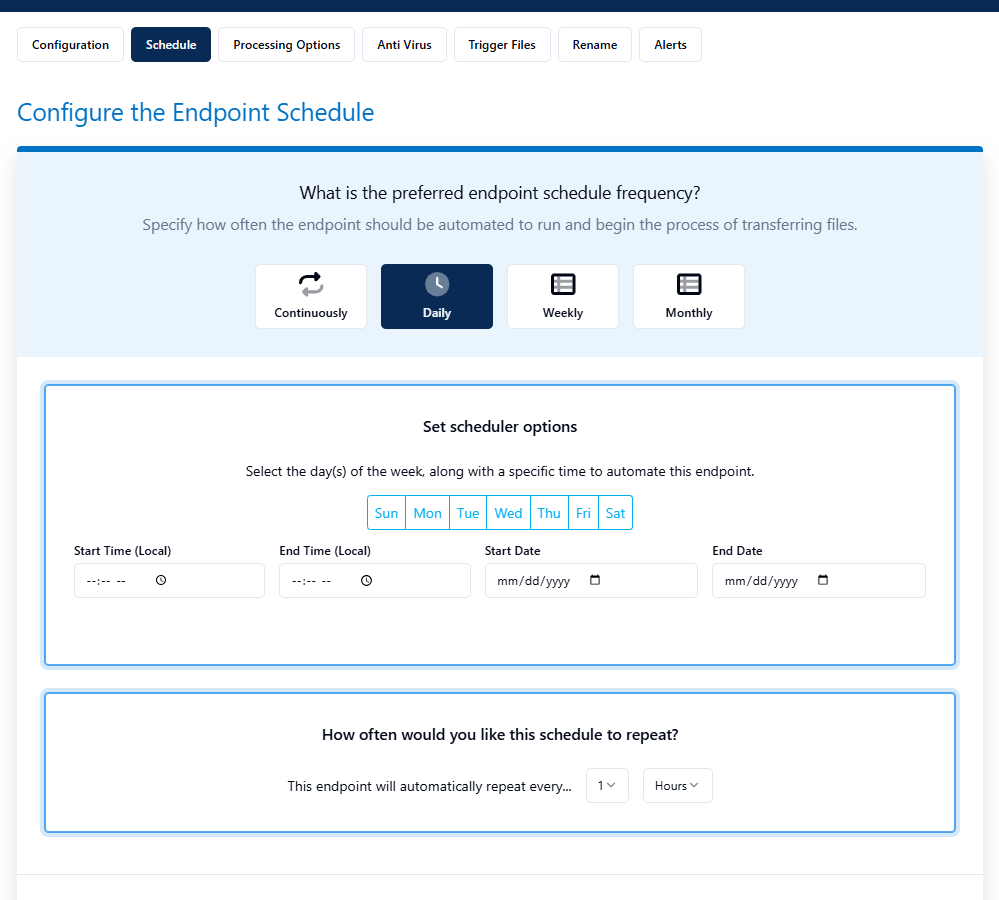Switch to the Processing Options tab

pyautogui.click(x=286, y=45)
